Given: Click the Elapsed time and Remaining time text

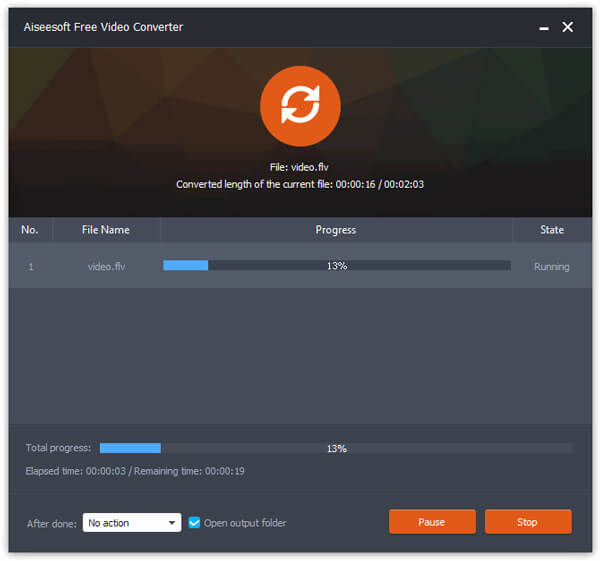Looking at the screenshot, I should pyautogui.click(x=135, y=471).
